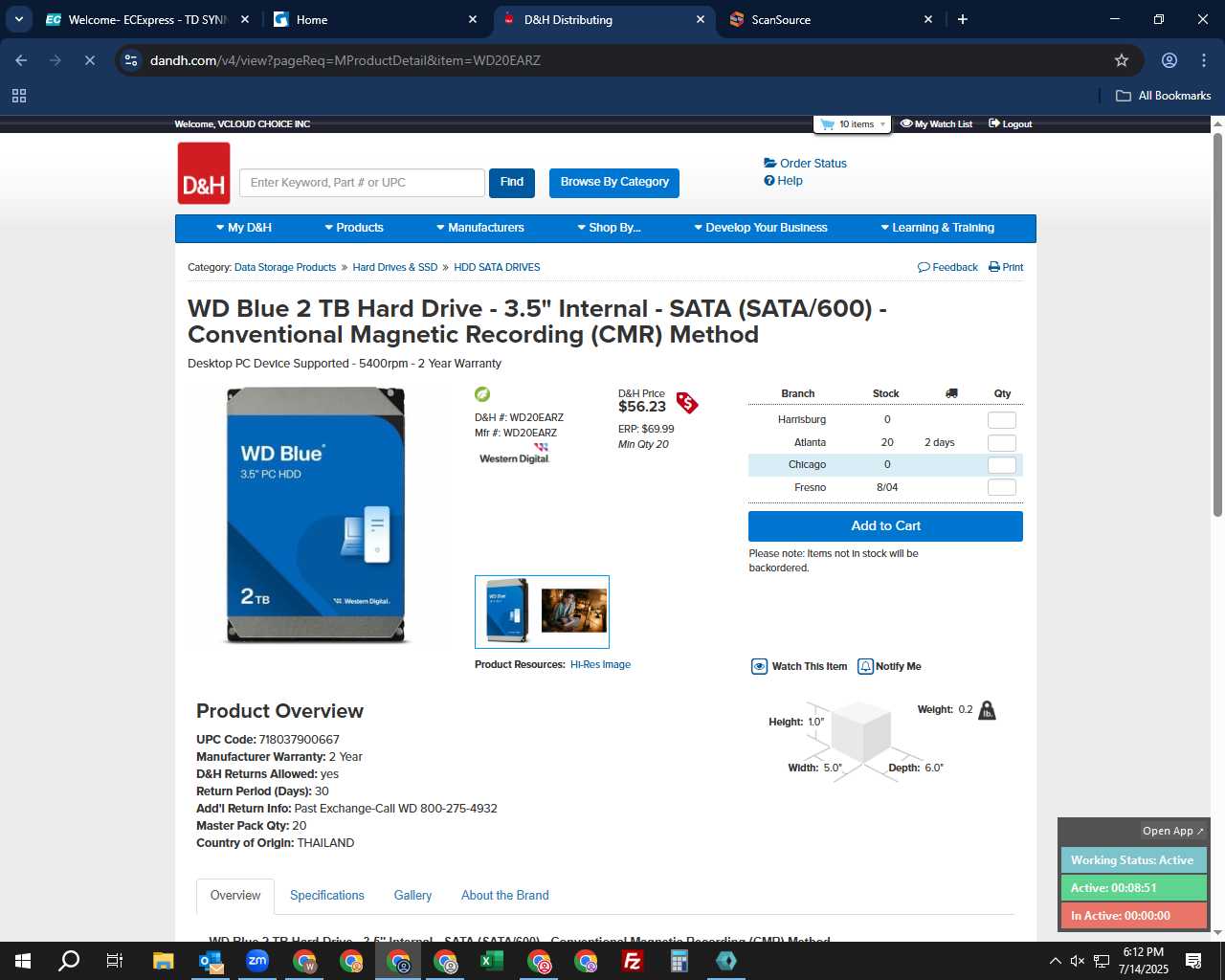Open Chrome's three-dot menu
The height and width of the screenshot is (980, 1225).
click(x=1204, y=60)
